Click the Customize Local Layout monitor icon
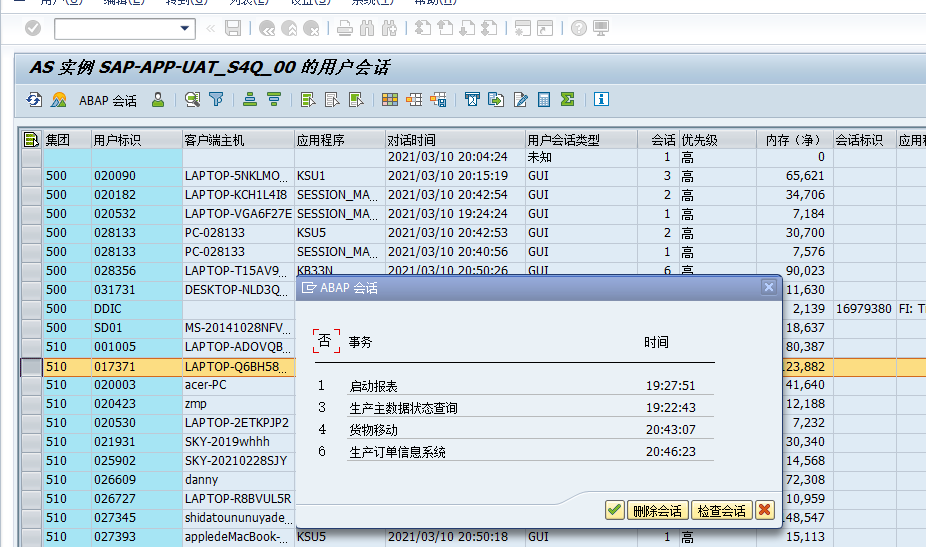Viewport: 926px width, 547px height. point(601,28)
